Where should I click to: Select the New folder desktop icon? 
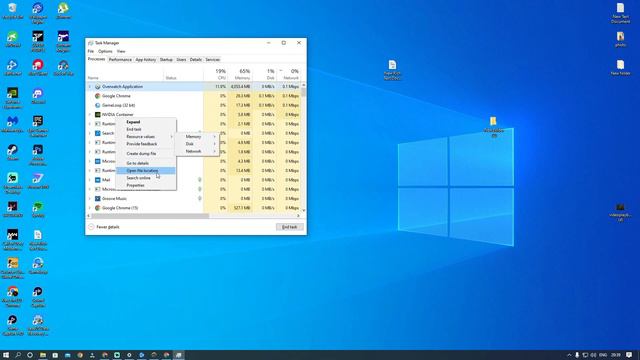pos(620,68)
